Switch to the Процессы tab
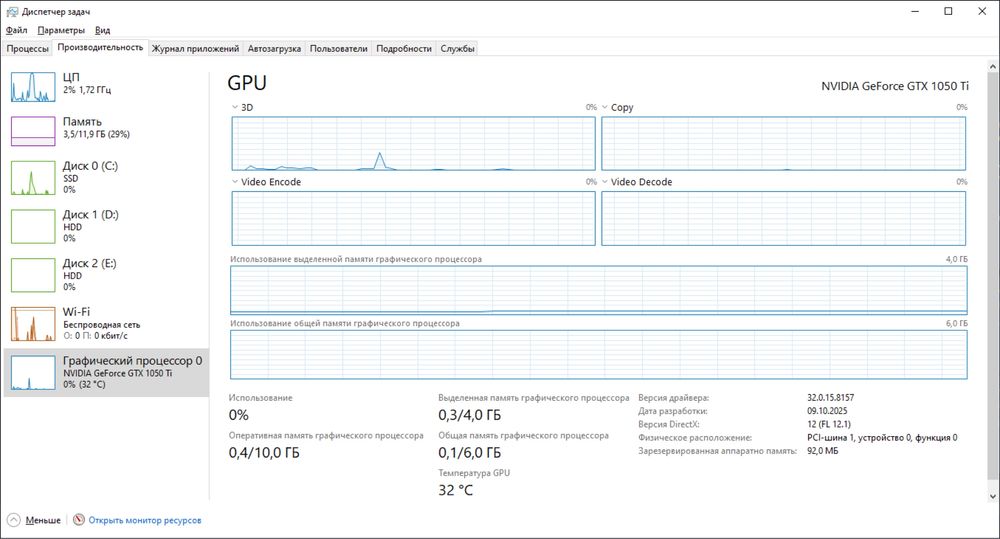 pos(27,48)
